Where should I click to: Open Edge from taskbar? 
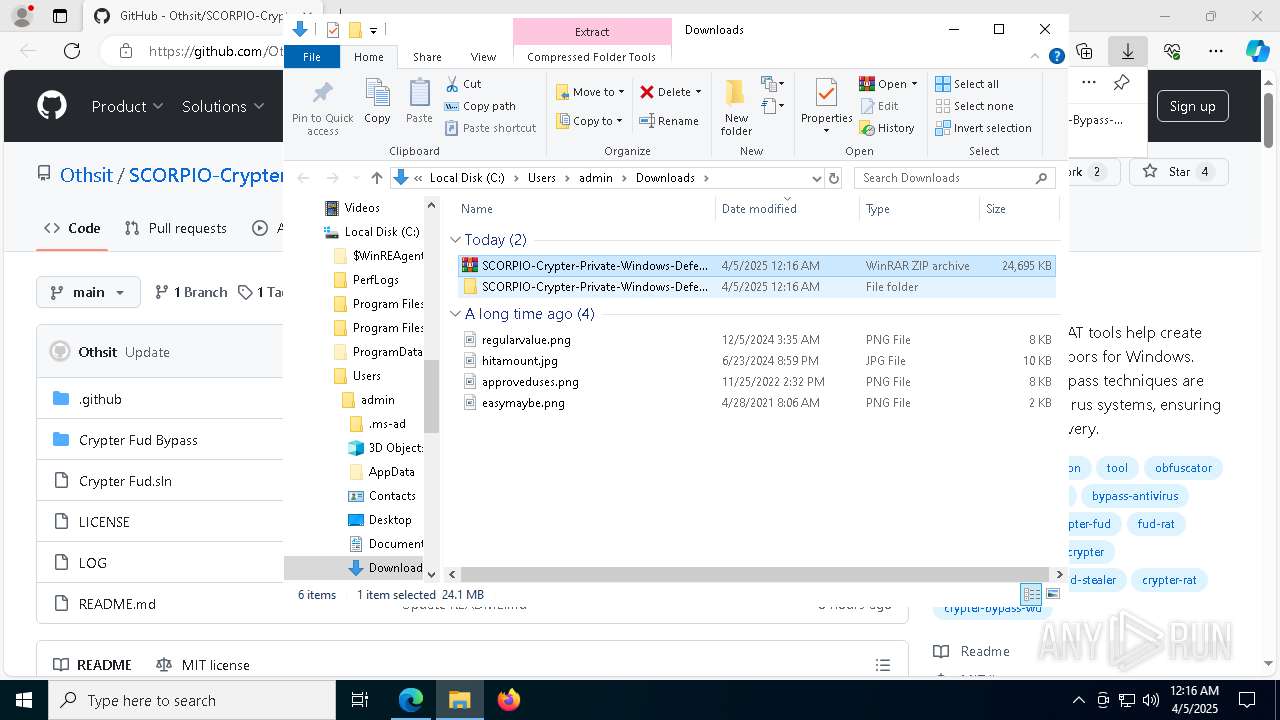[x=411, y=700]
